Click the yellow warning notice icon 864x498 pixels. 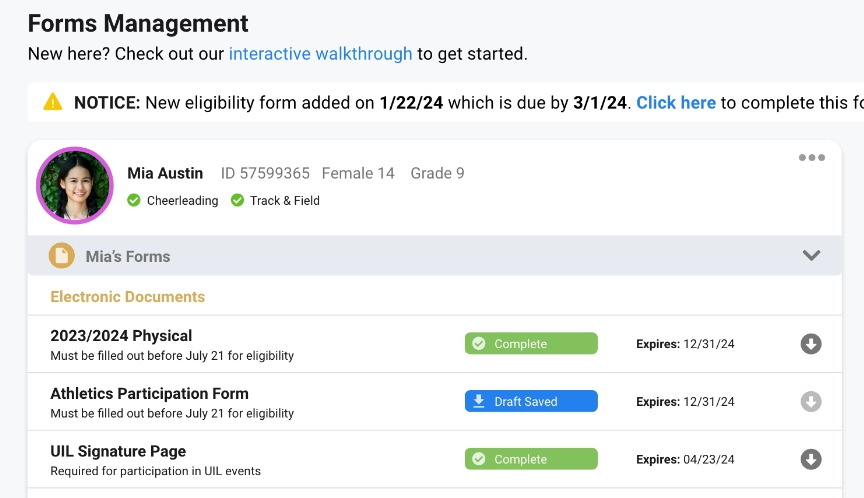click(x=53, y=102)
